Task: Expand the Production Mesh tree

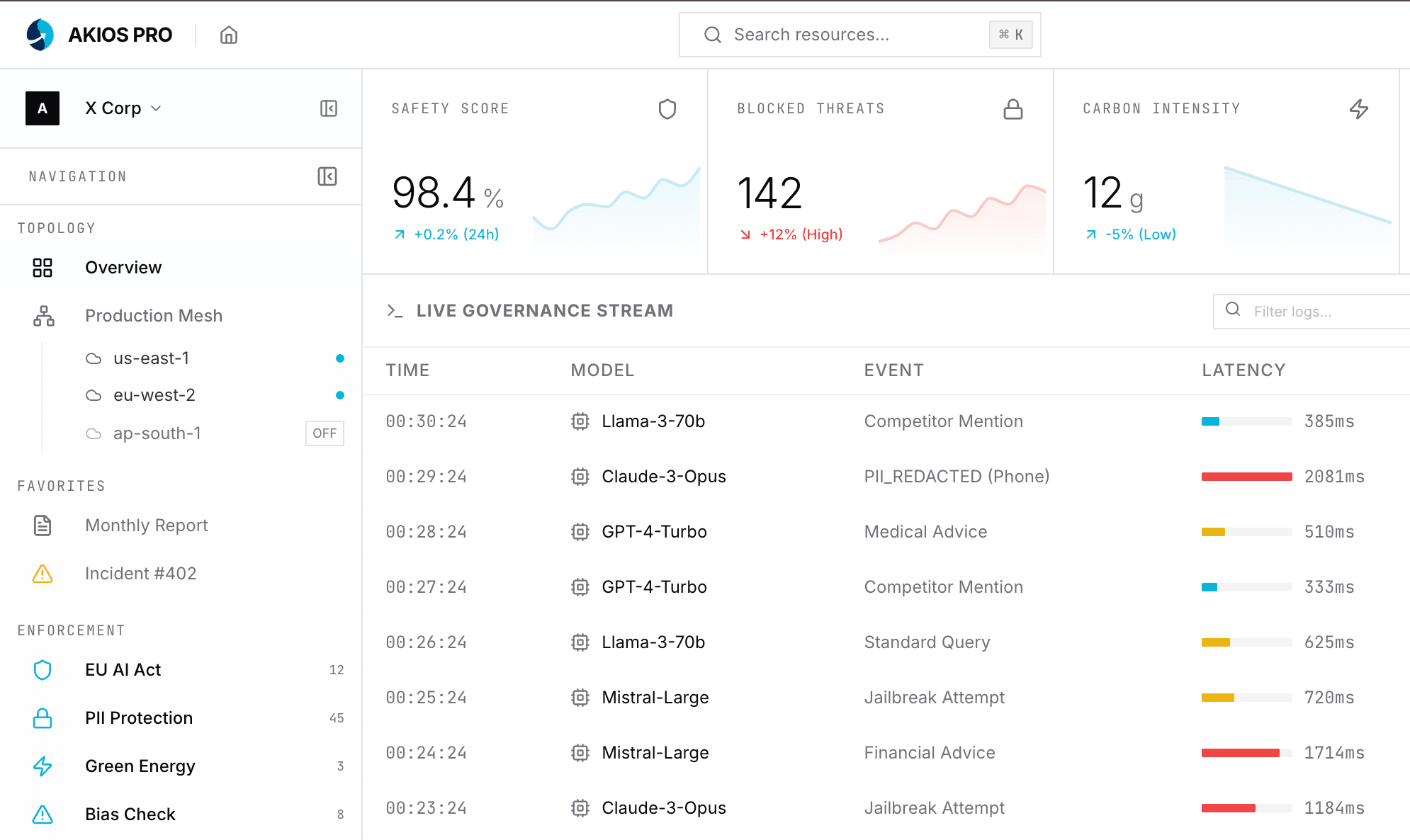Action: 153,316
